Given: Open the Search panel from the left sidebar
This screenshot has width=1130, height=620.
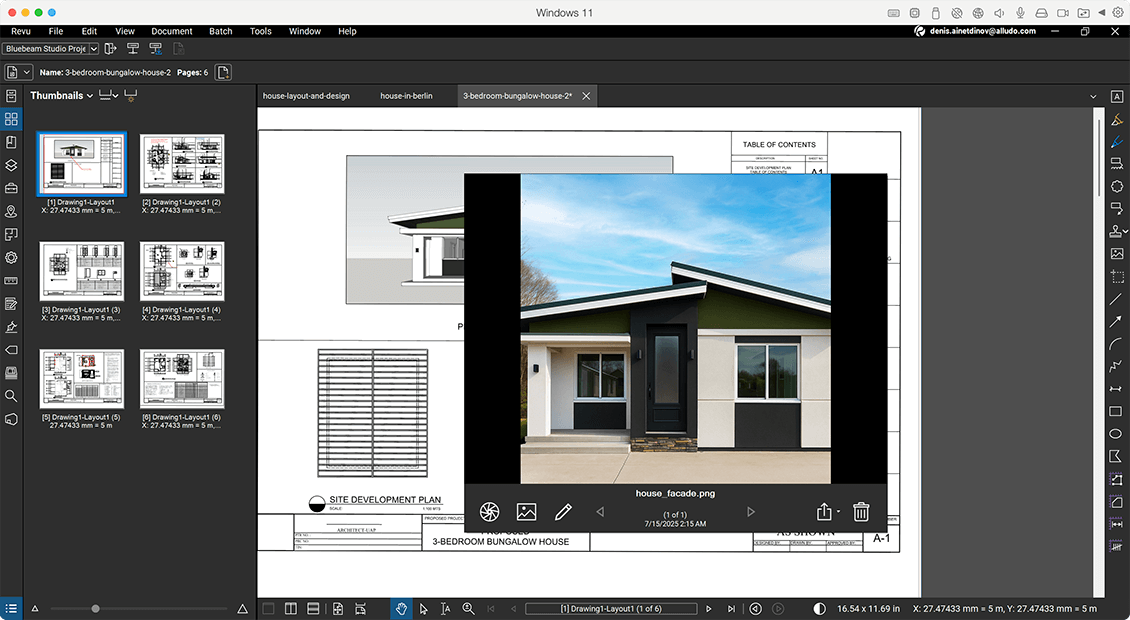Looking at the screenshot, I should click(x=11, y=397).
